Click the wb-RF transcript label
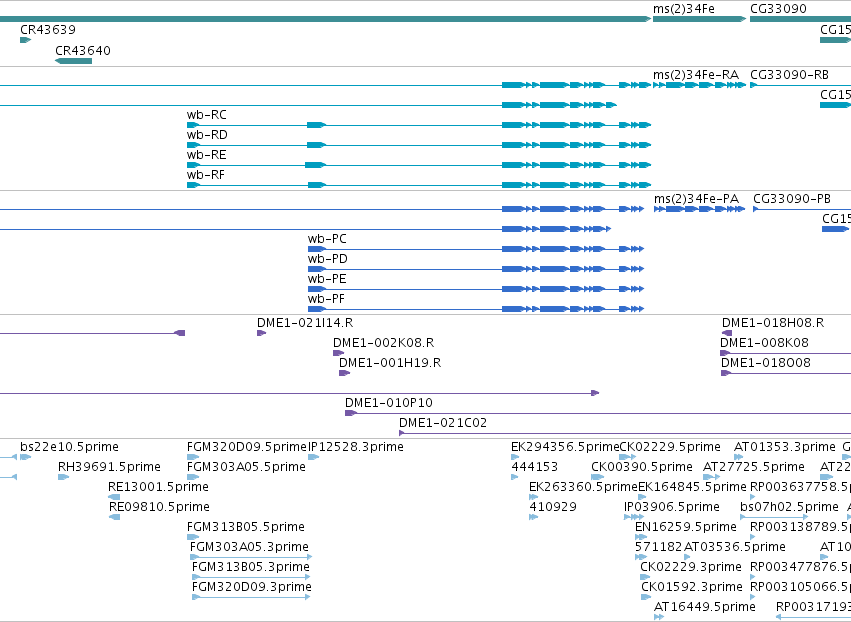 click(x=206, y=175)
